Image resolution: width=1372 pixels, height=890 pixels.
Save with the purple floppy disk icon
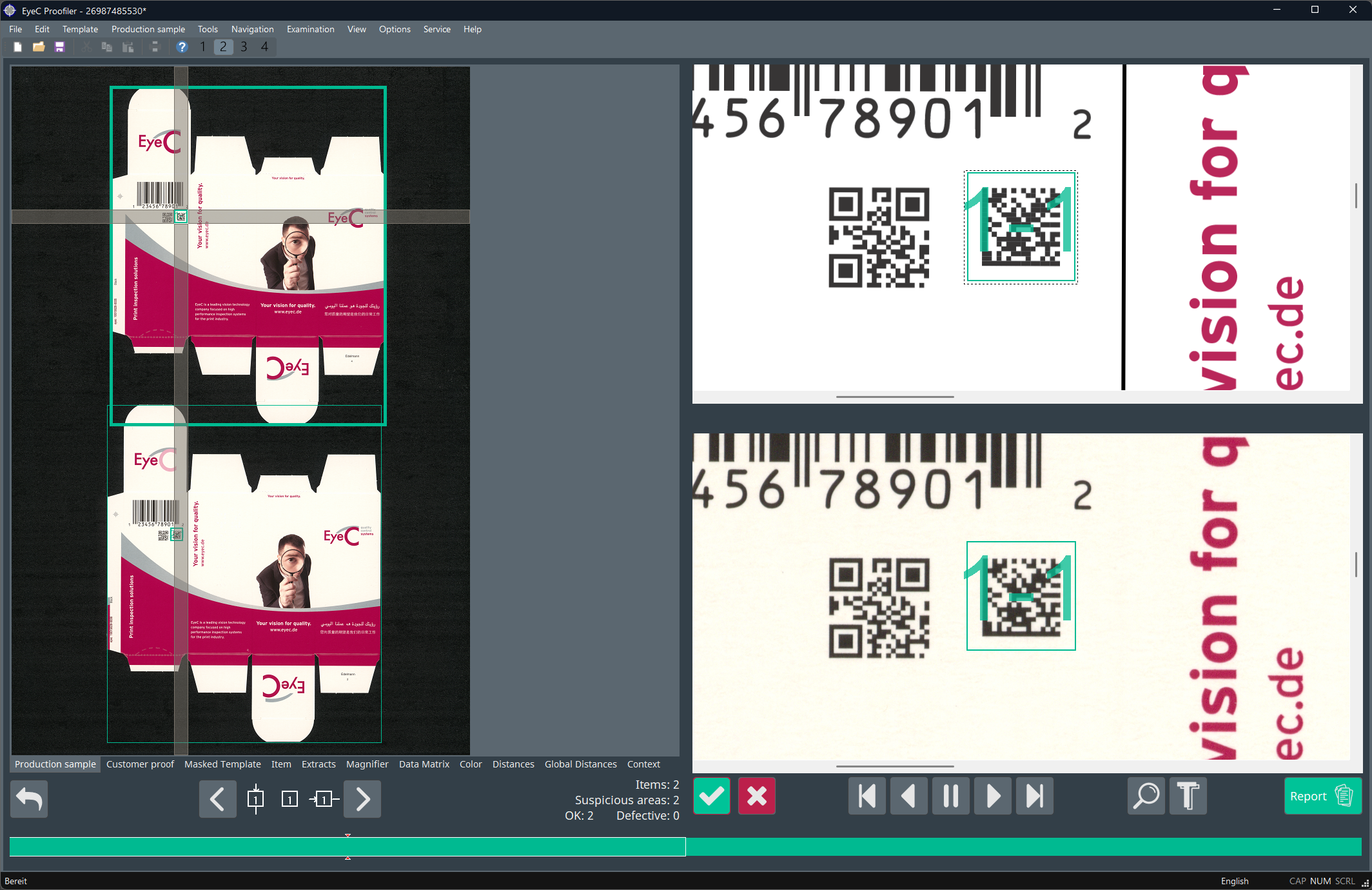click(60, 47)
